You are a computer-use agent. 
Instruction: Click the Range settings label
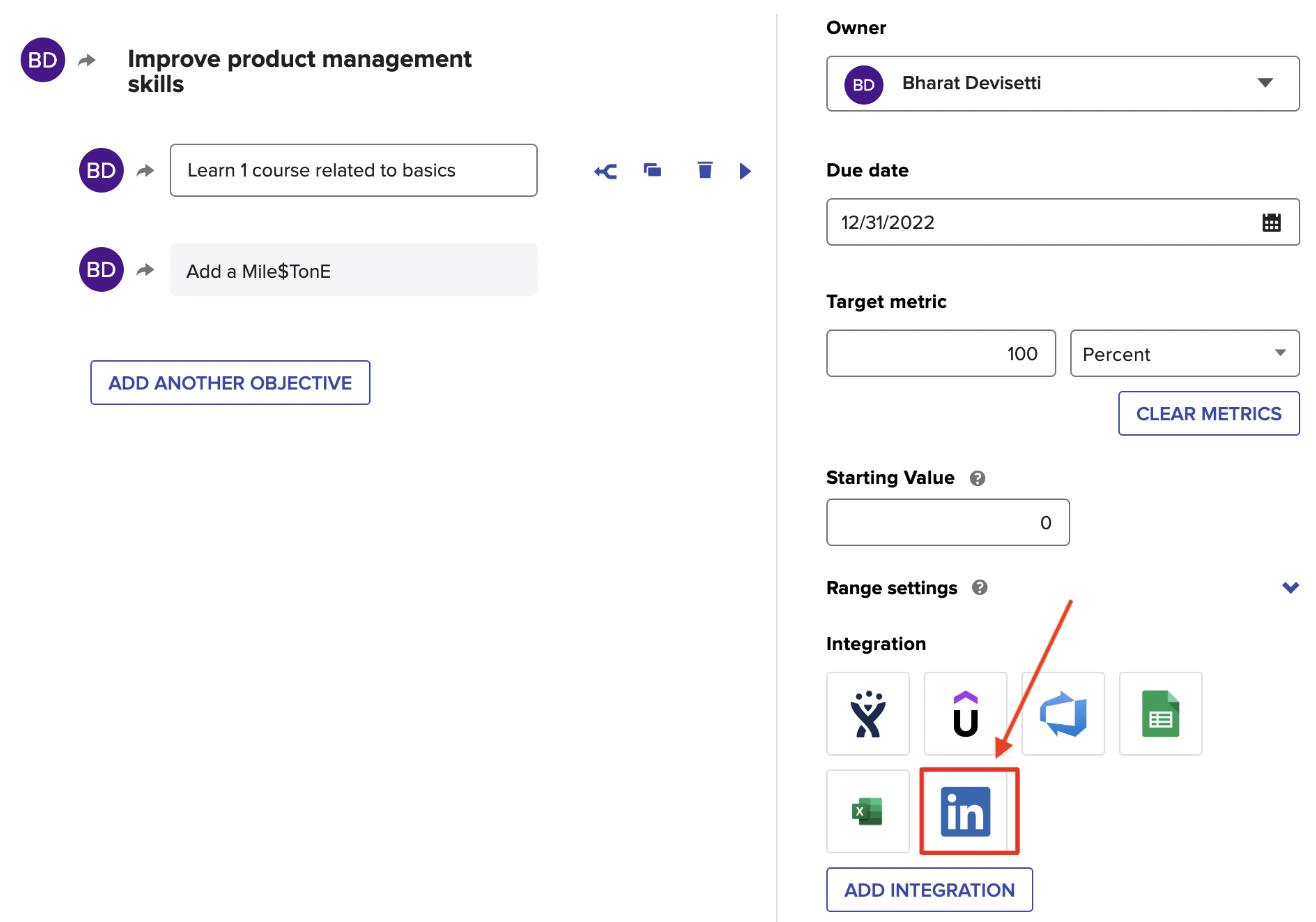point(892,588)
